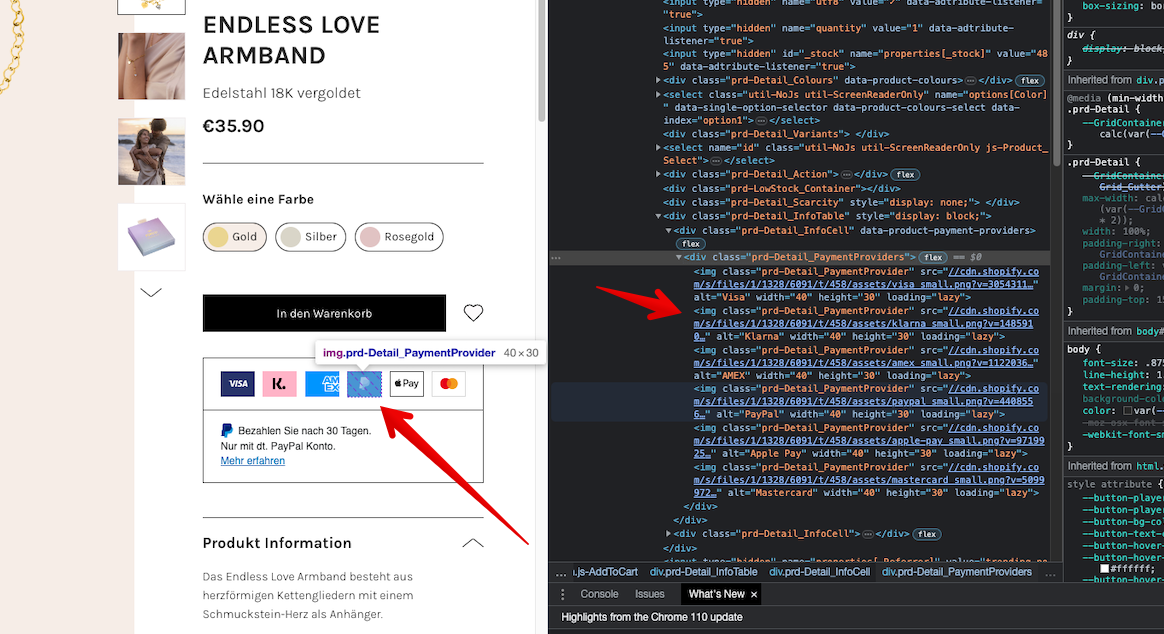
Task: Click flex badge under prd-Detail_InfoCell opening tag
Action: (690, 244)
